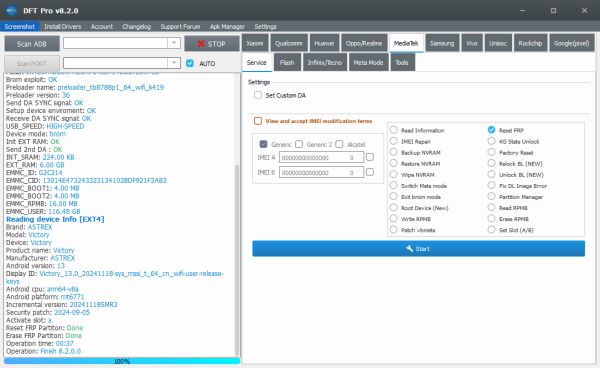Select the Service sub-tab
The image size is (600, 368).
pyautogui.click(x=257, y=62)
